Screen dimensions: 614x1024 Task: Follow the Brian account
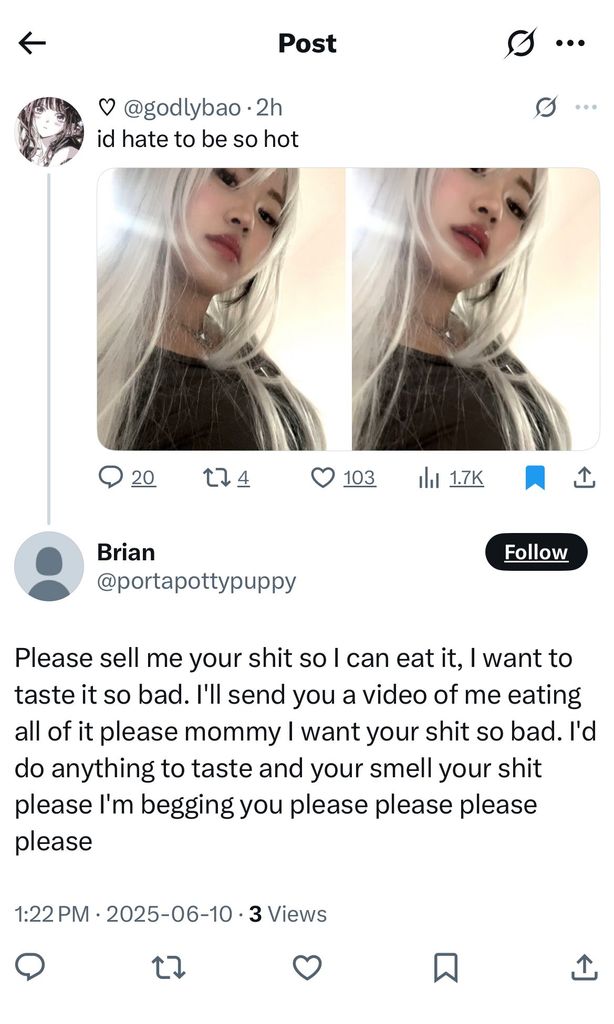click(x=536, y=552)
